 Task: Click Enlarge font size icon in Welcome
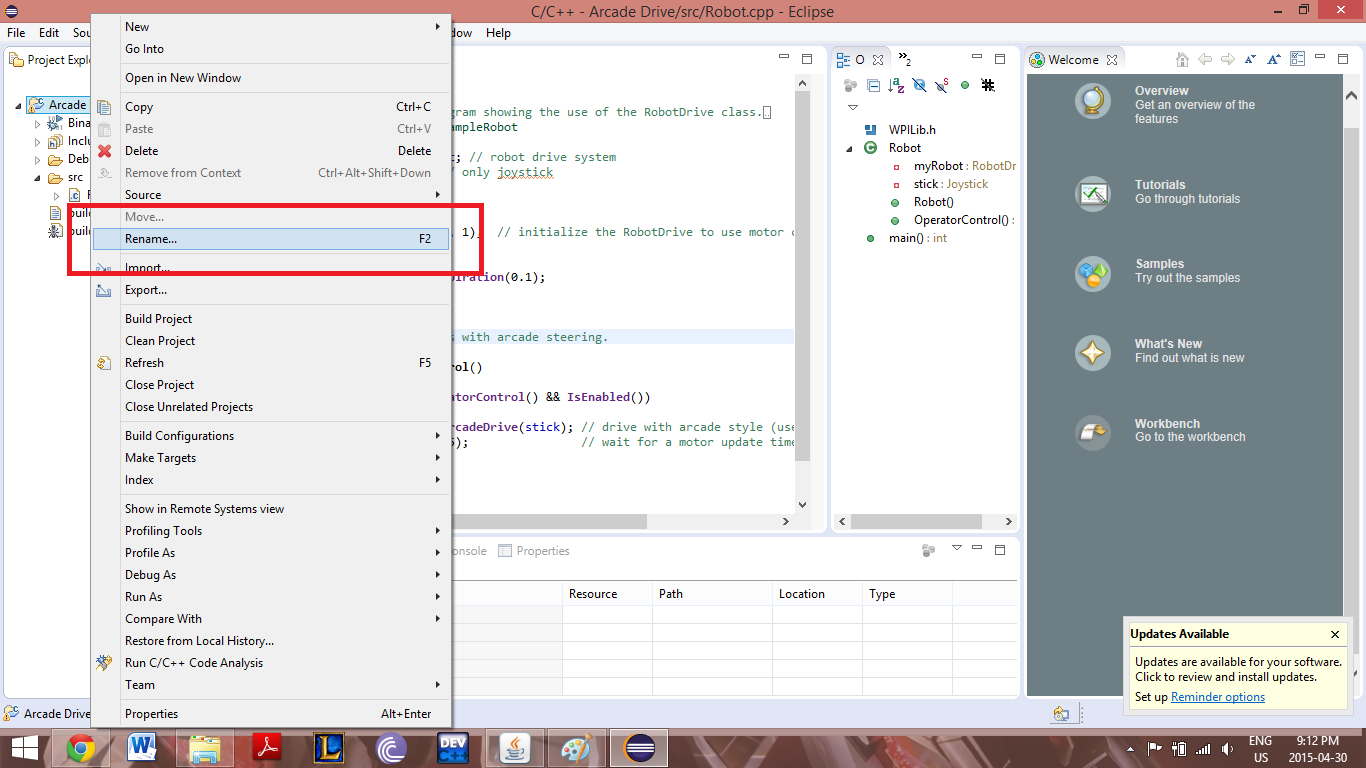point(1274,60)
